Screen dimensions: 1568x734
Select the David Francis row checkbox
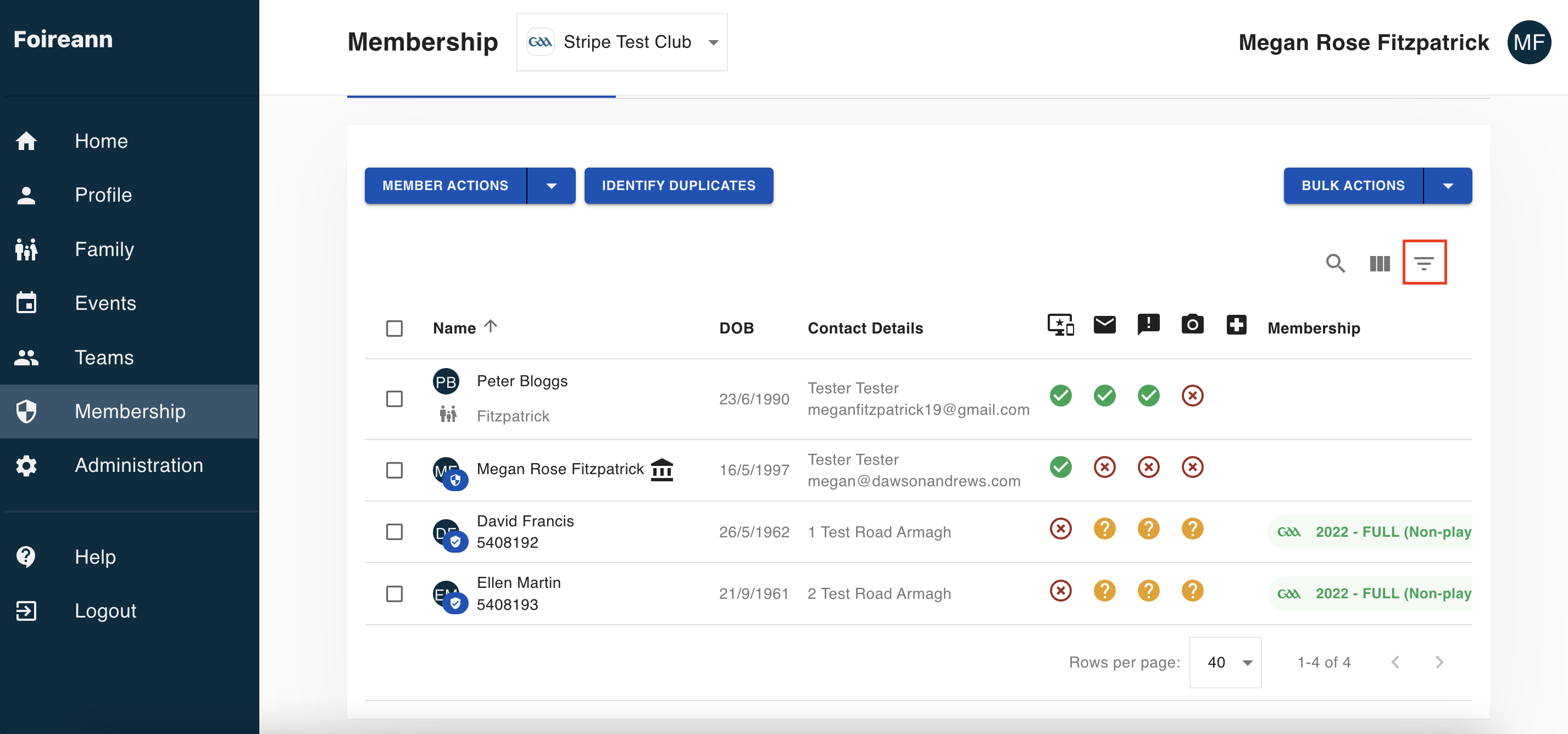[394, 532]
